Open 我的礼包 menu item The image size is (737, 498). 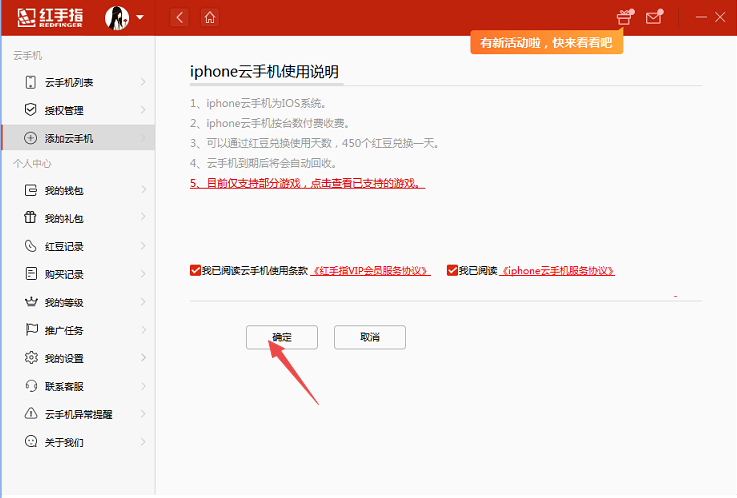pyautogui.click(x=64, y=218)
